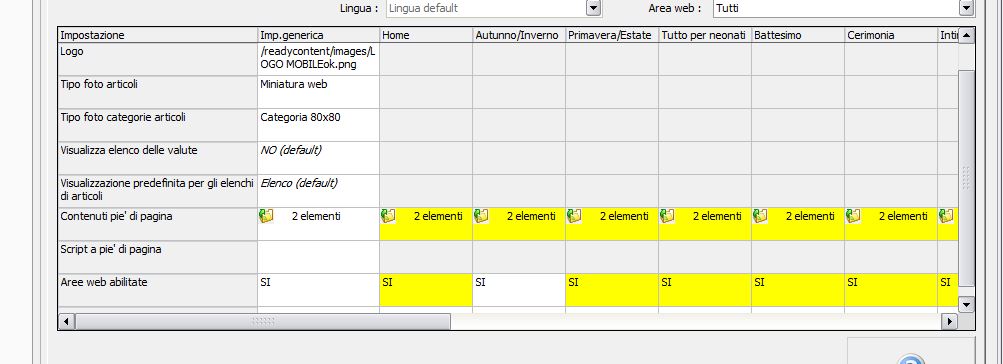
Task: Click the Impostazione column header
Action: [158, 35]
